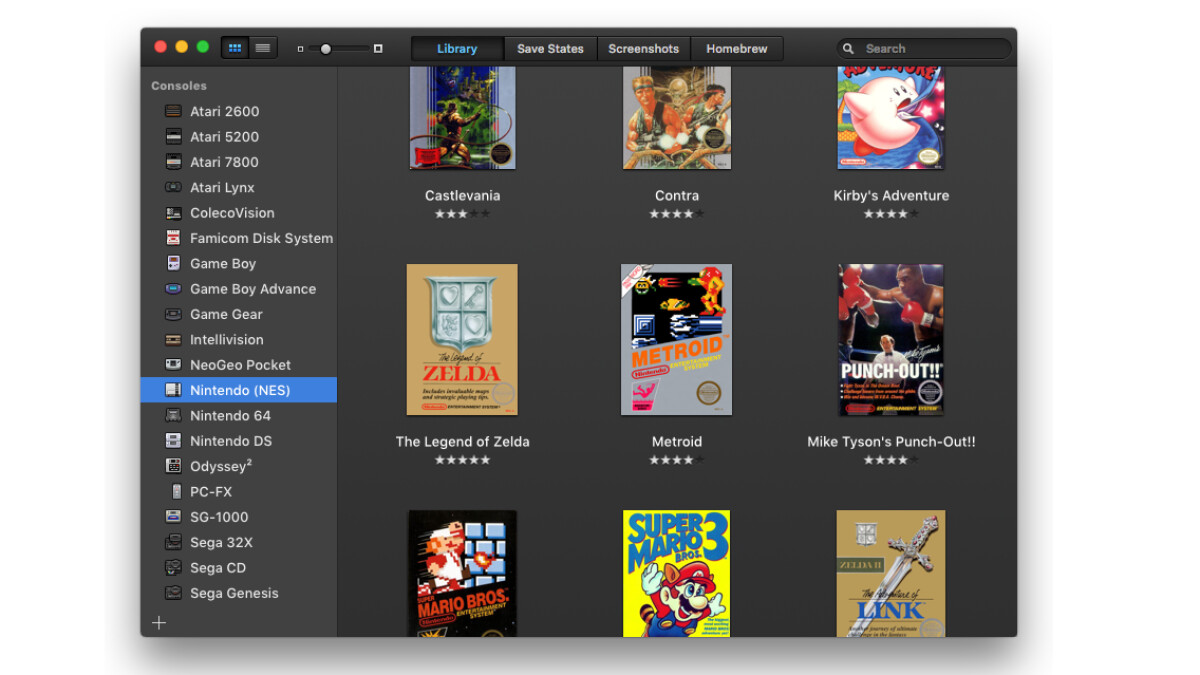Focus the Search input field
This screenshot has height=675, width=1200.
[925, 48]
